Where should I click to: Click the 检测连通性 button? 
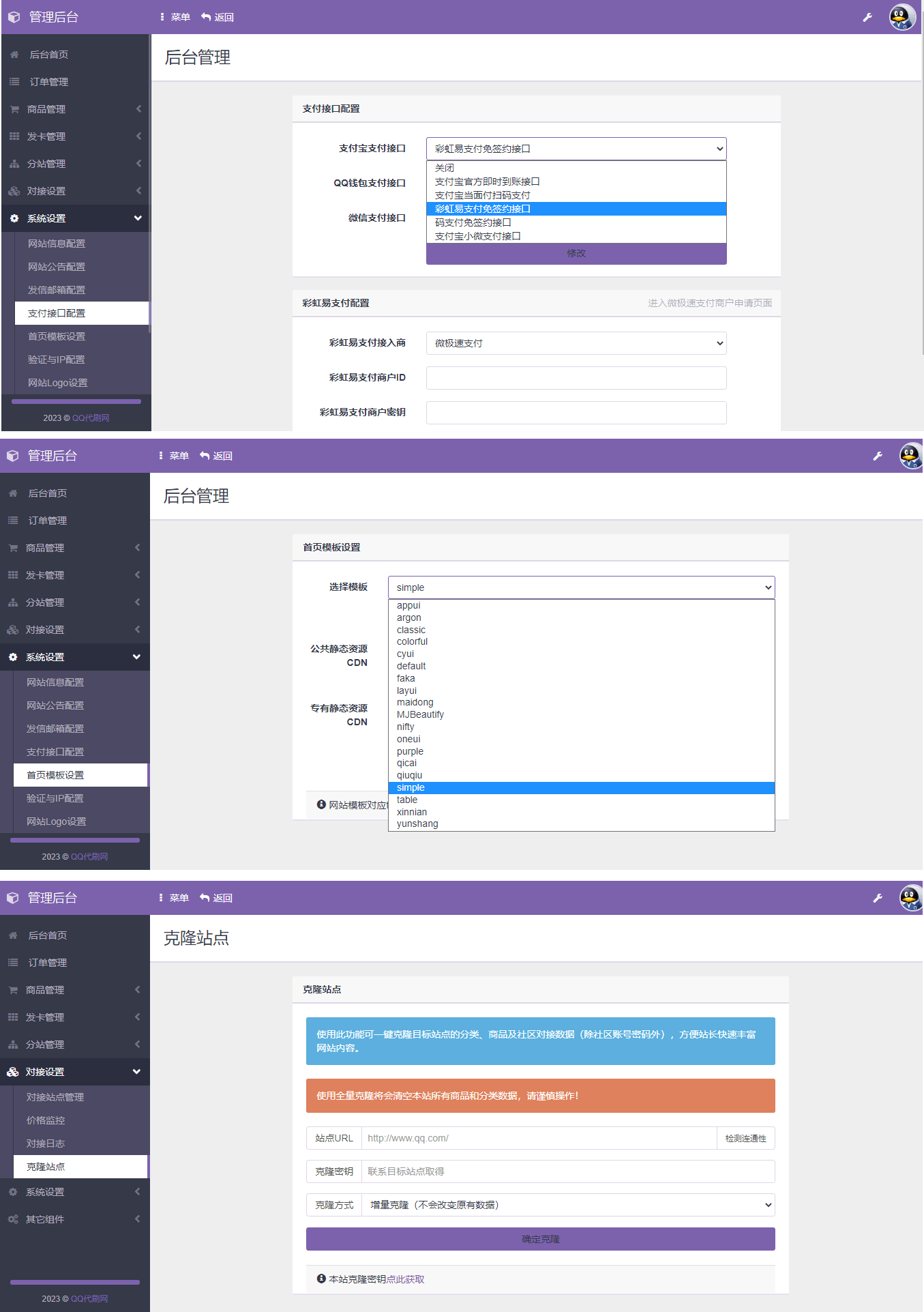click(745, 1138)
